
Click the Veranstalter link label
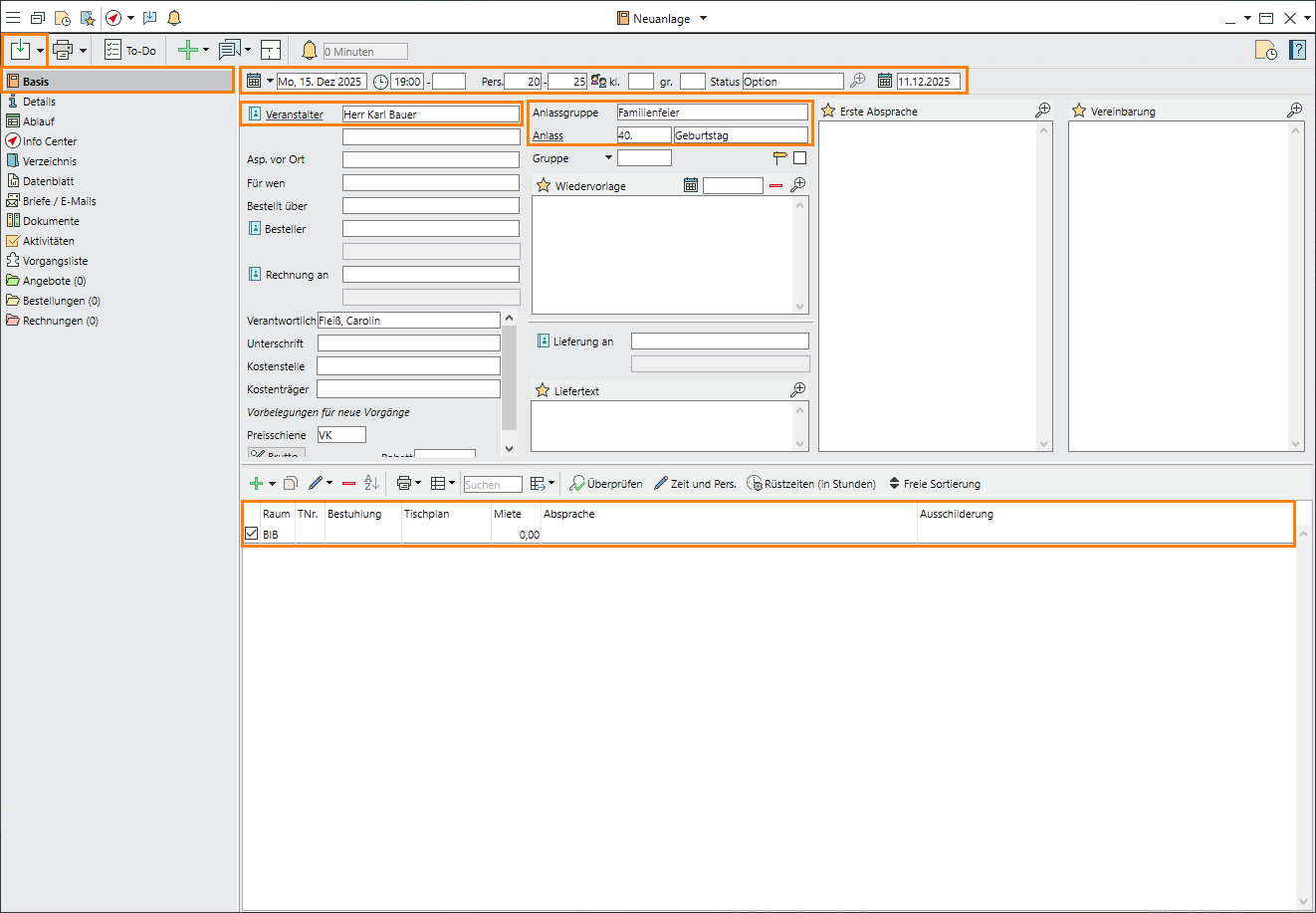(294, 114)
